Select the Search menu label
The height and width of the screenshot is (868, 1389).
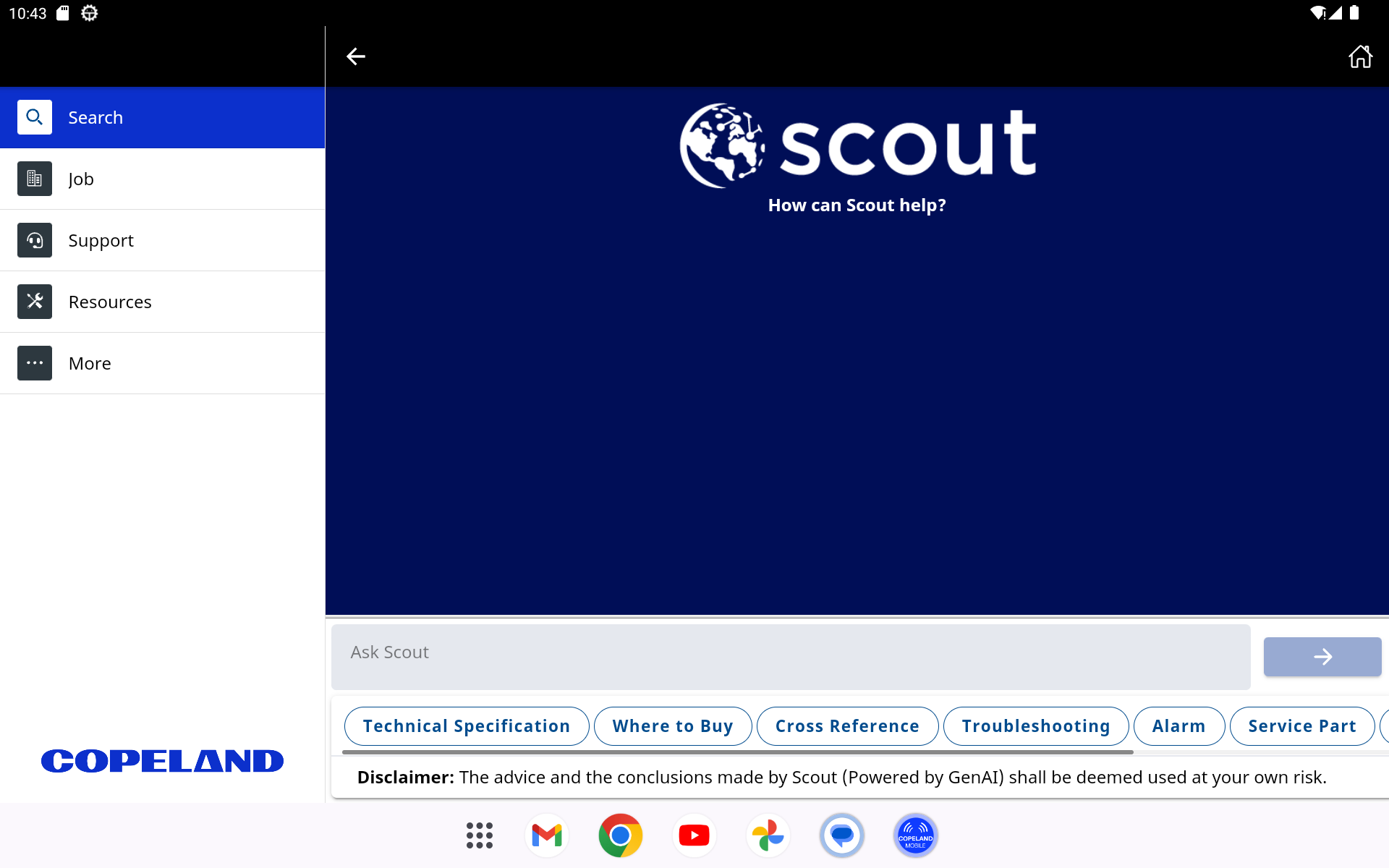(95, 117)
